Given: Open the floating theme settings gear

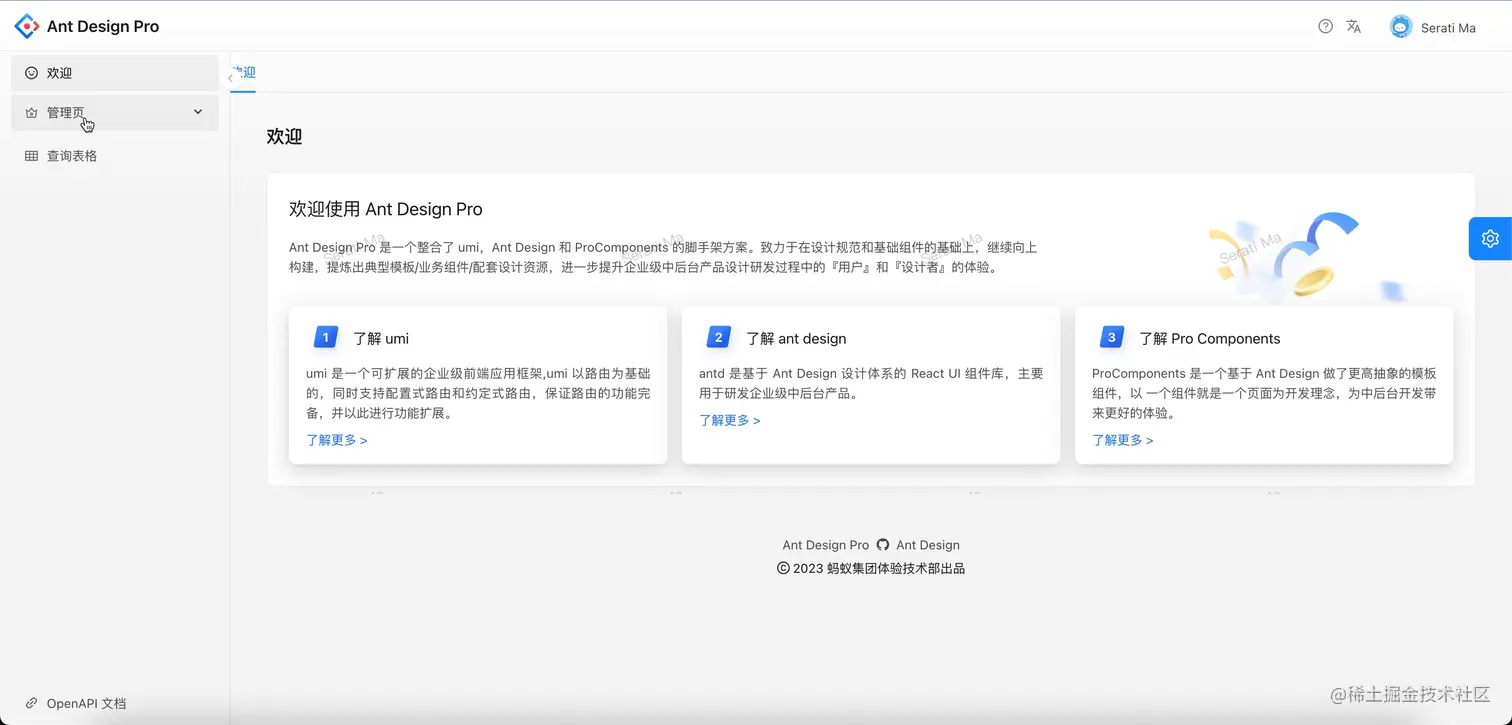Looking at the screenshot, I should (x=1489, y=238).
